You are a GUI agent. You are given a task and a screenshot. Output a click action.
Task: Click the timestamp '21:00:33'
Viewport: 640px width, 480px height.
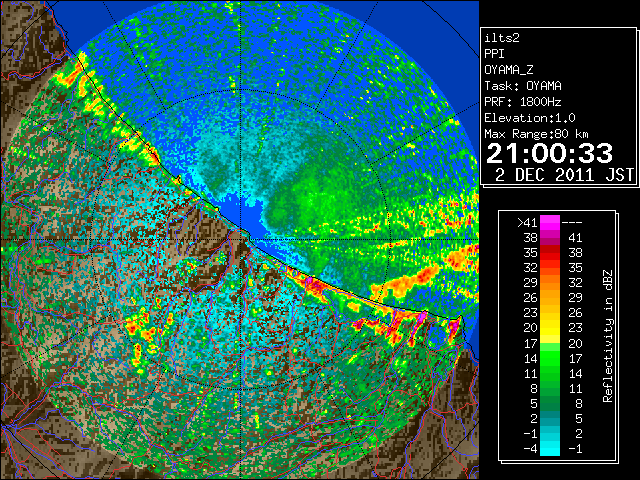tap(550, 153)
